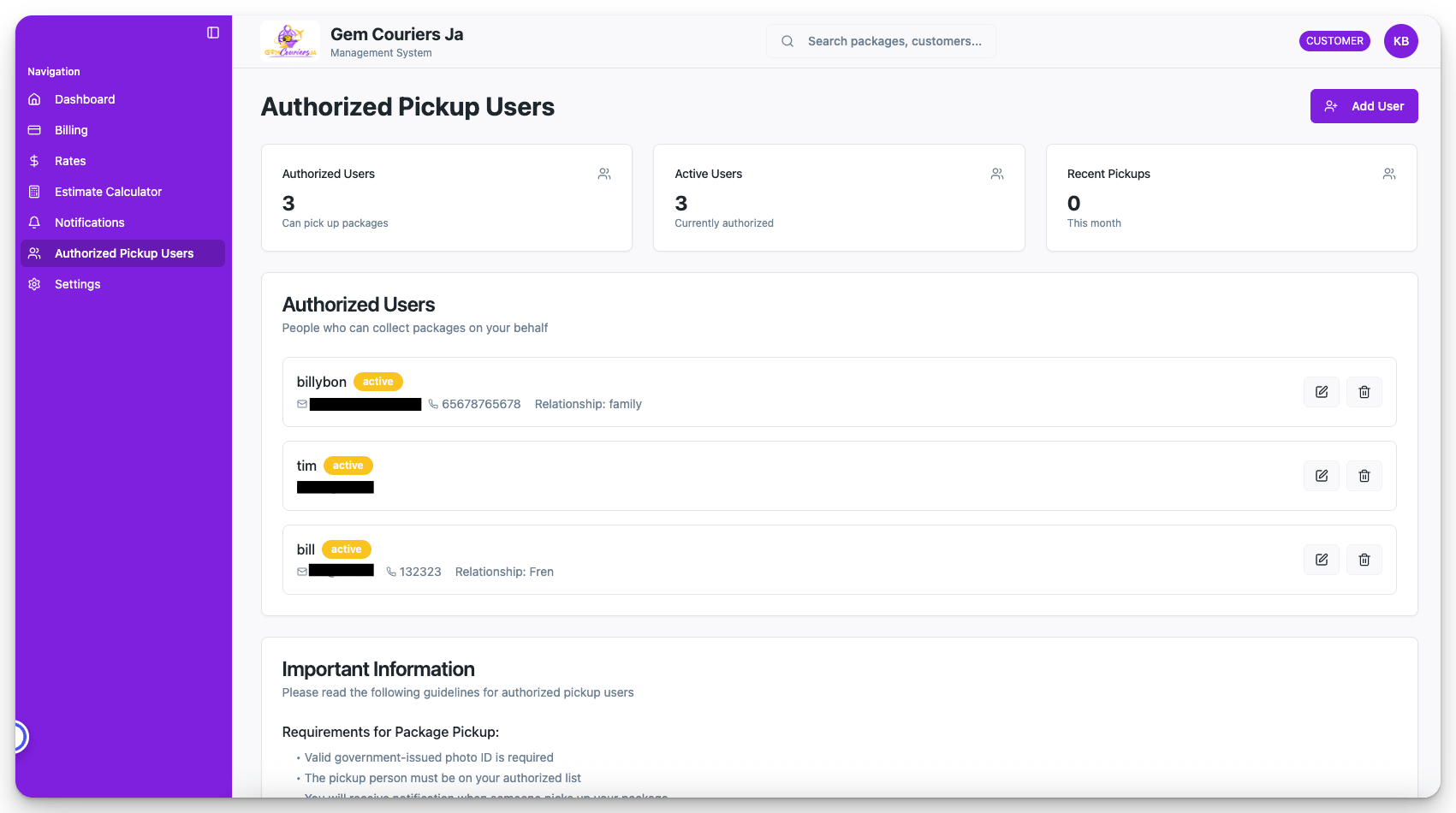Delete bill with the trash icon

(x=1364, y=560)
